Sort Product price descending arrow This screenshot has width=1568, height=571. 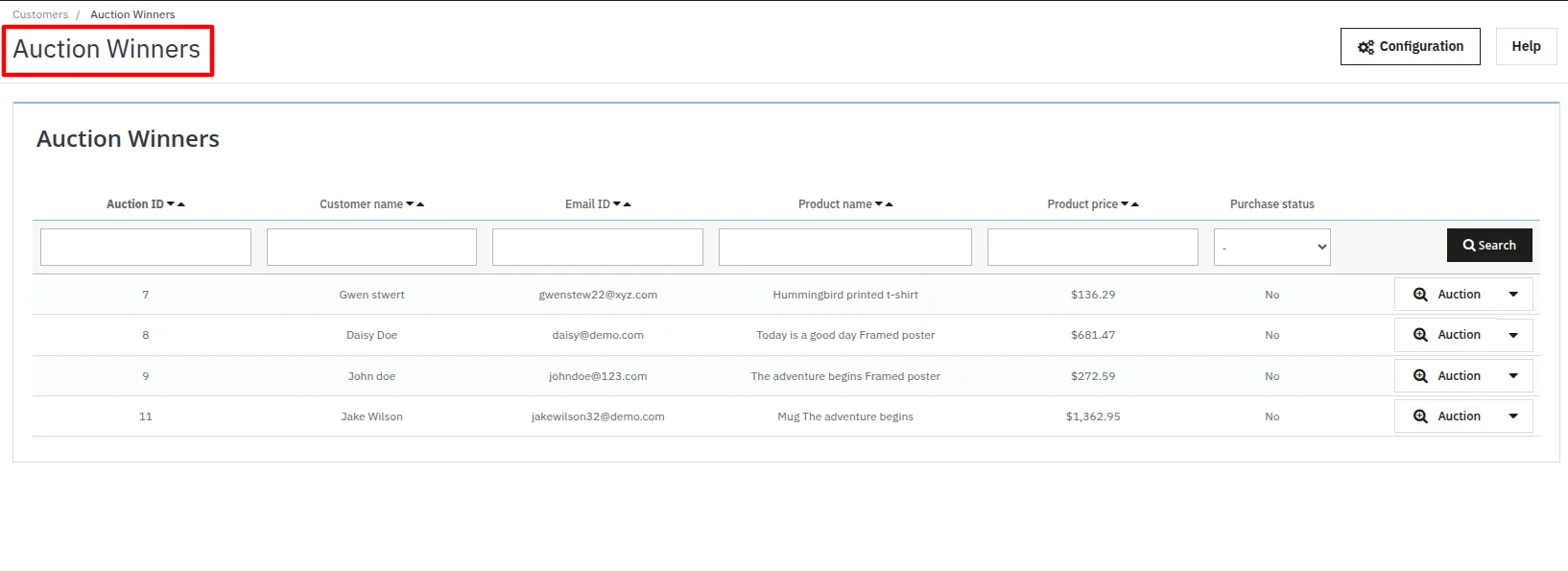[x=1125, y=203]
